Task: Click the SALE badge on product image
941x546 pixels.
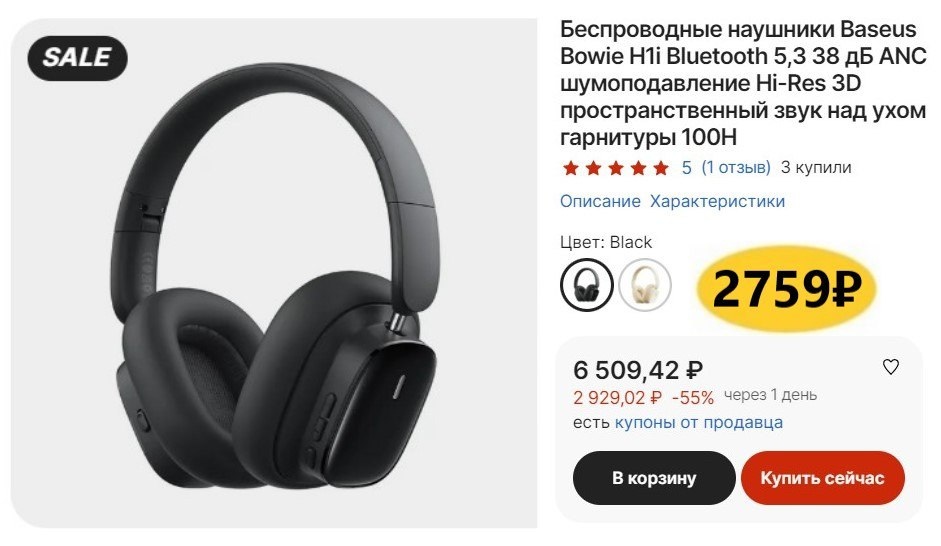Action: pos(77,58)
